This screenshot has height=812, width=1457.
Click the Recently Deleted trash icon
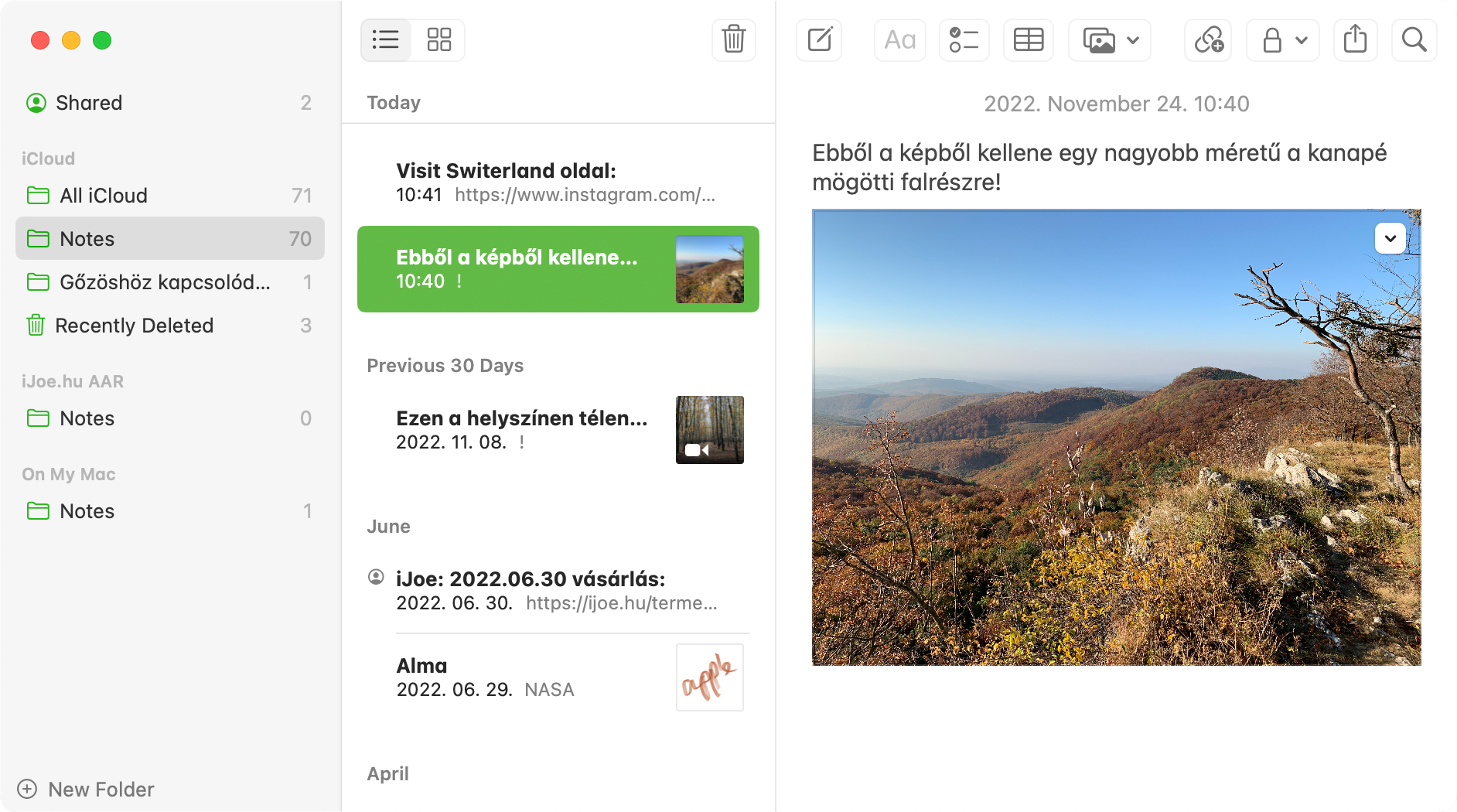click(x=36, y=325)
